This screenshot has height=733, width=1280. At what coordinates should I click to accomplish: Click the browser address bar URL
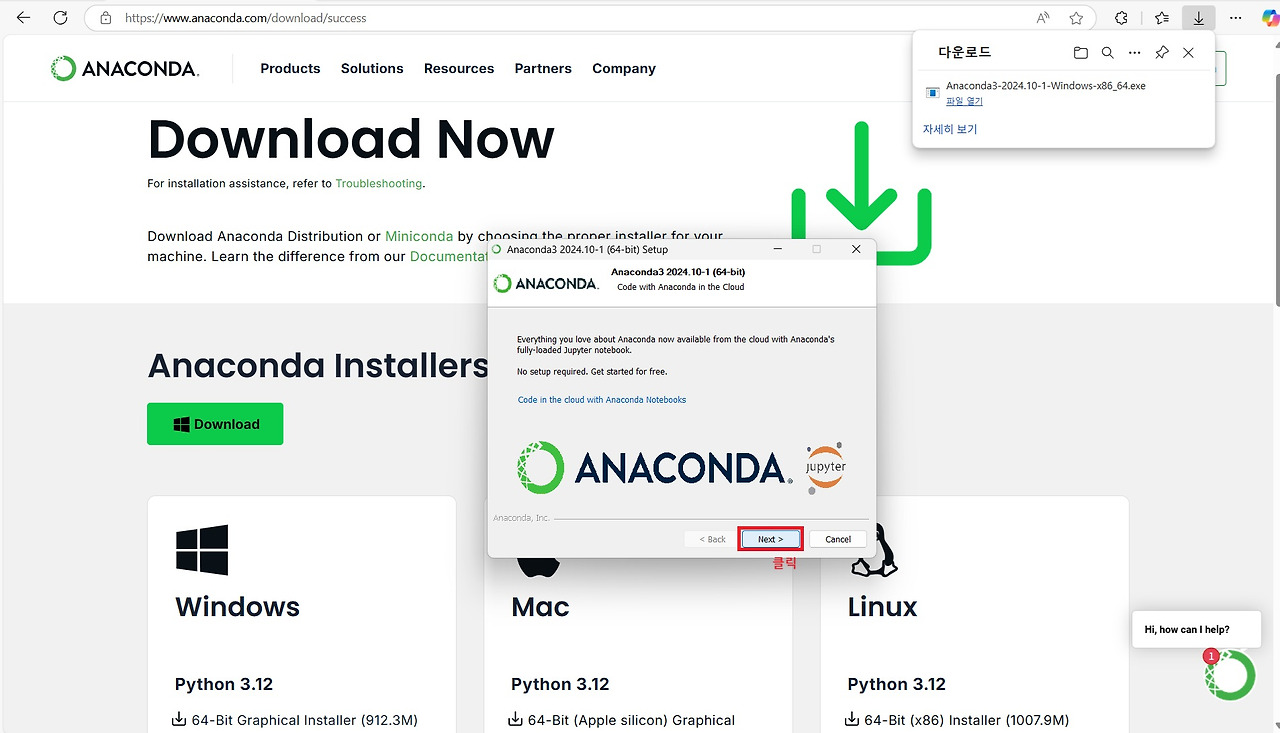click(x=245, y=18)
